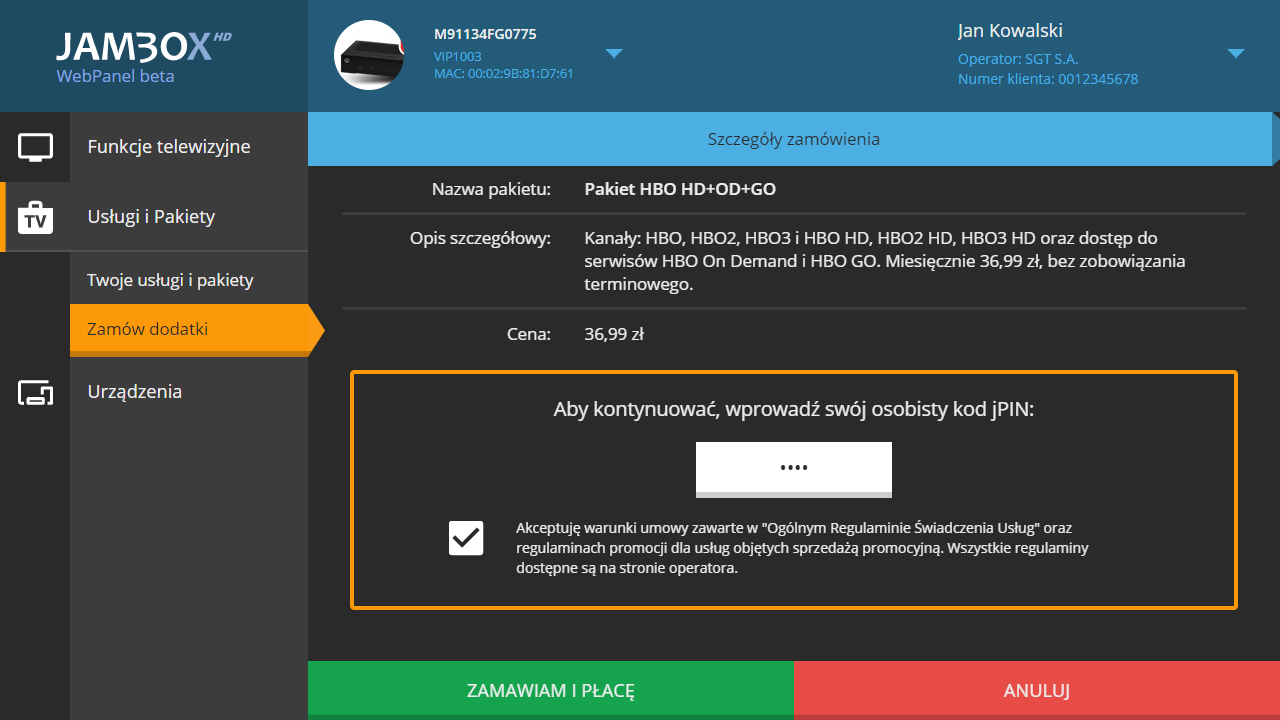Click the terms acceptance text paragraph
This screenshot has width=1280, height=720.
coord(802,548)
